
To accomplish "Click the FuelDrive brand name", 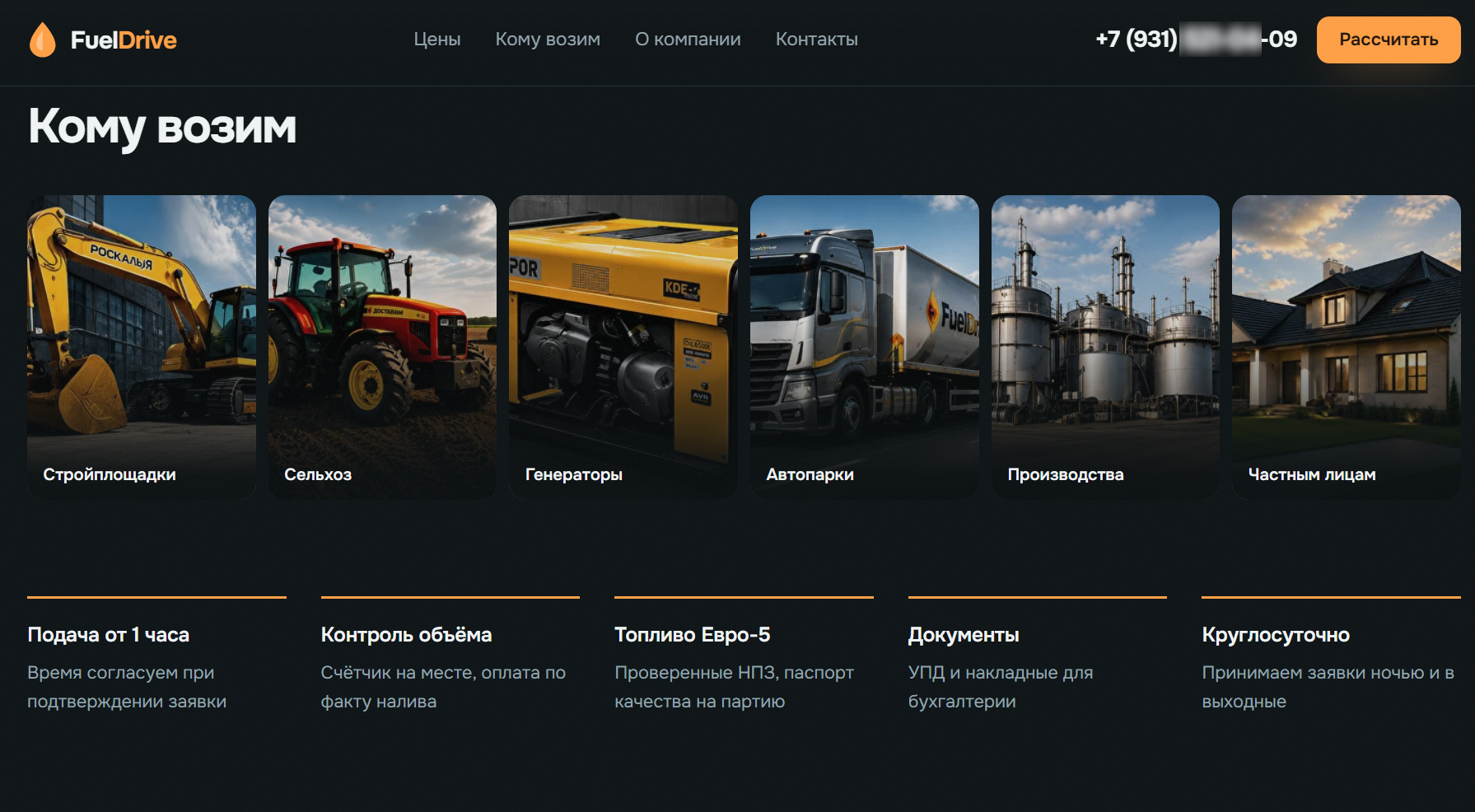I will pos(124,40).
